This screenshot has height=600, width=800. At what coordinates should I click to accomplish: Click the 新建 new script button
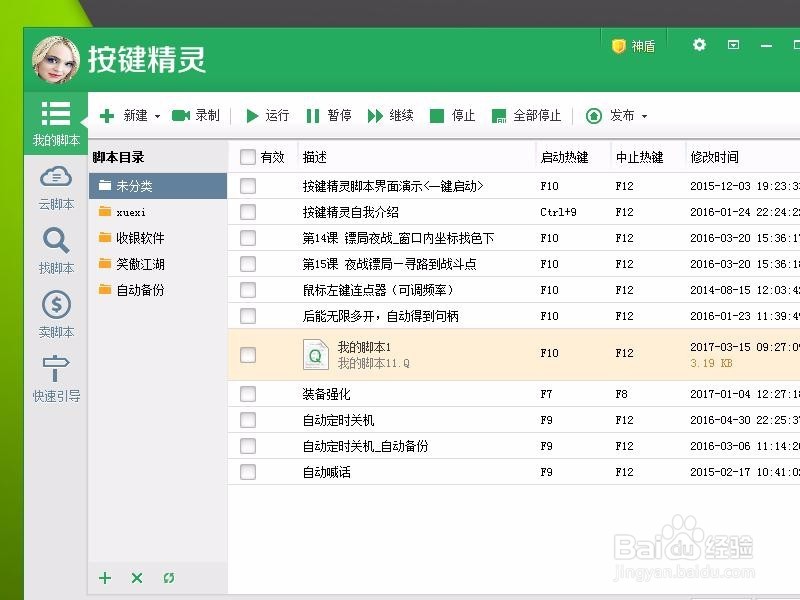123,116
